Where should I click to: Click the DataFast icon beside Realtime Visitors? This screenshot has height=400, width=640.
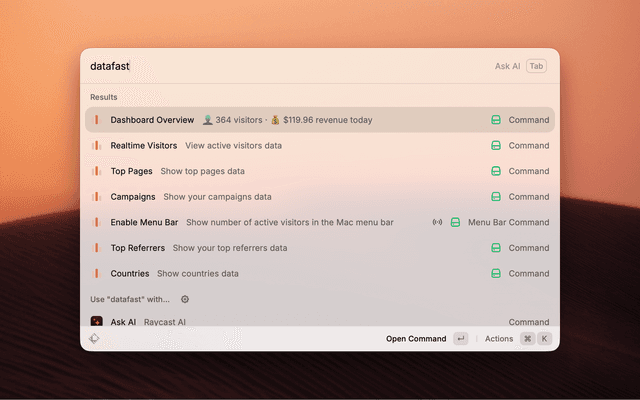pyautogui.click(x=97, y=145)
